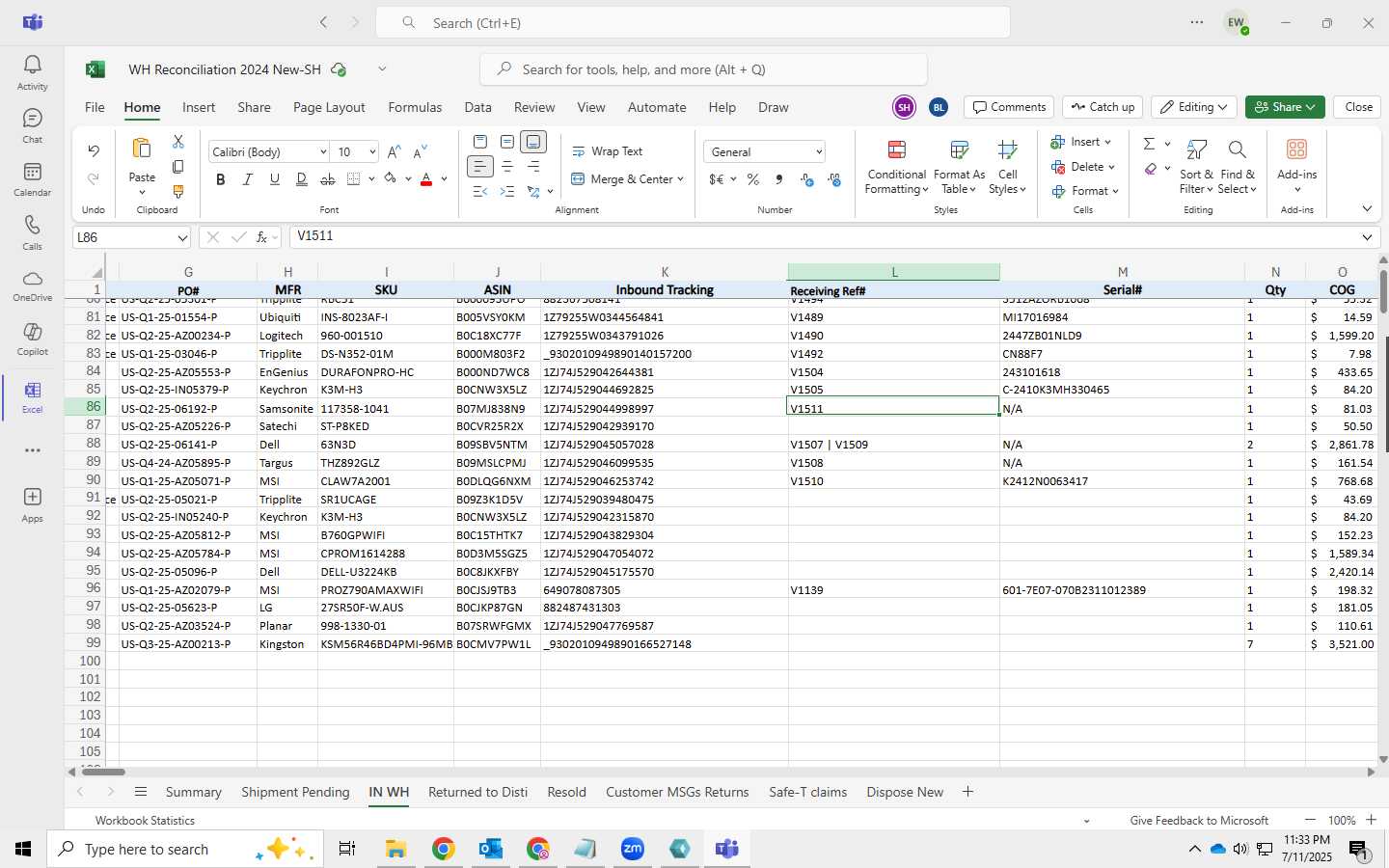Switch to Shipment Pending sheet
Viewport: 1389px width, 868px height.
click(x=295, y=792)
